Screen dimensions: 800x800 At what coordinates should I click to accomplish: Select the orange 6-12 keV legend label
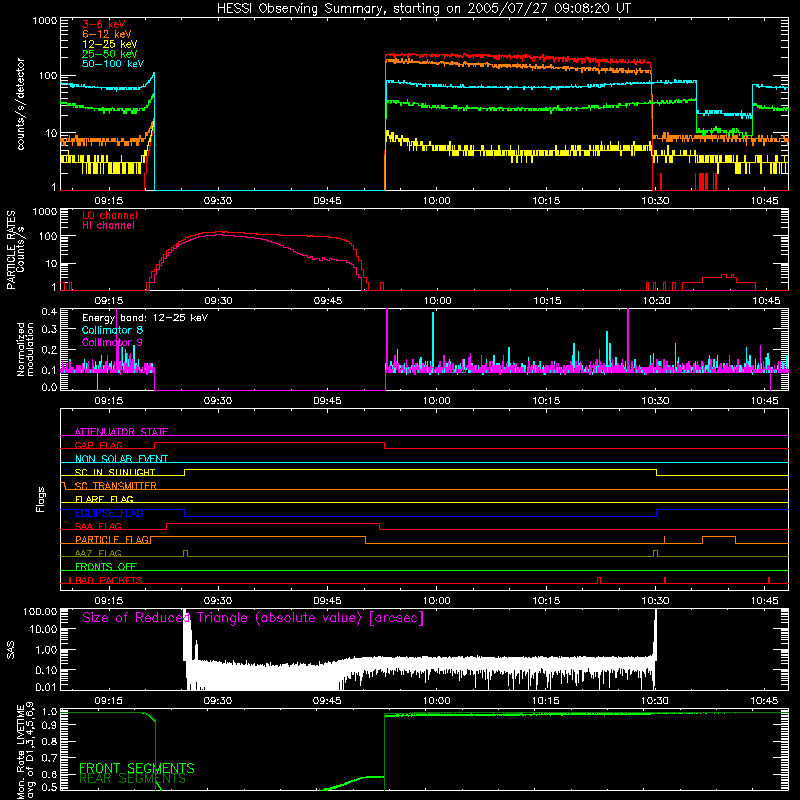107,34
